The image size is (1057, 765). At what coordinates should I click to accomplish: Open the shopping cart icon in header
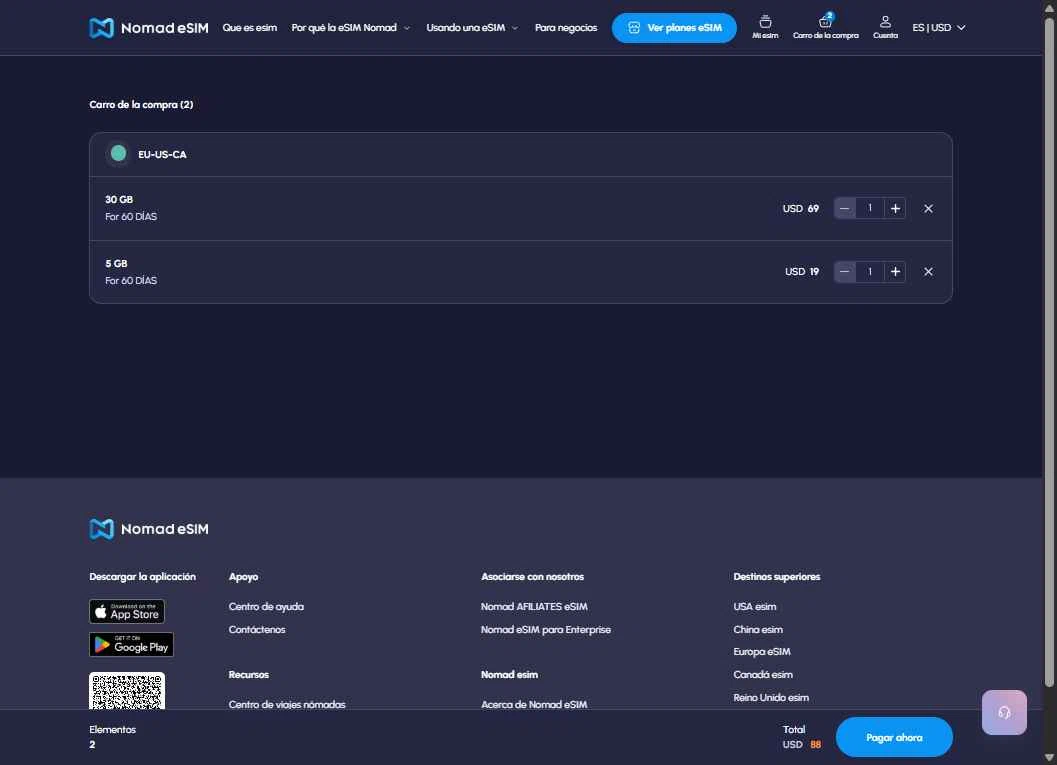tap(825, 24)
